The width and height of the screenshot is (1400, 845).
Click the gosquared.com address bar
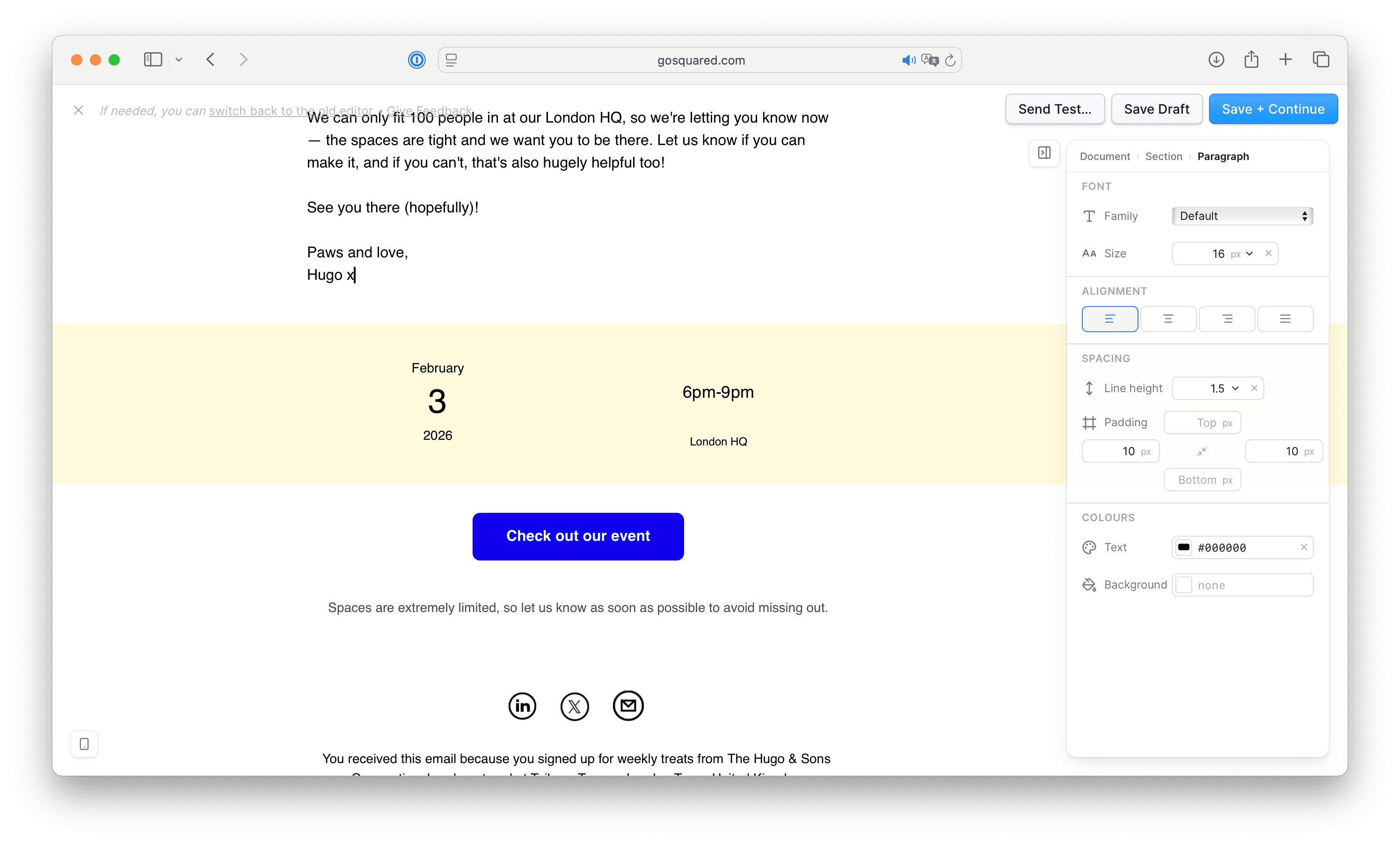coord(700,60)
